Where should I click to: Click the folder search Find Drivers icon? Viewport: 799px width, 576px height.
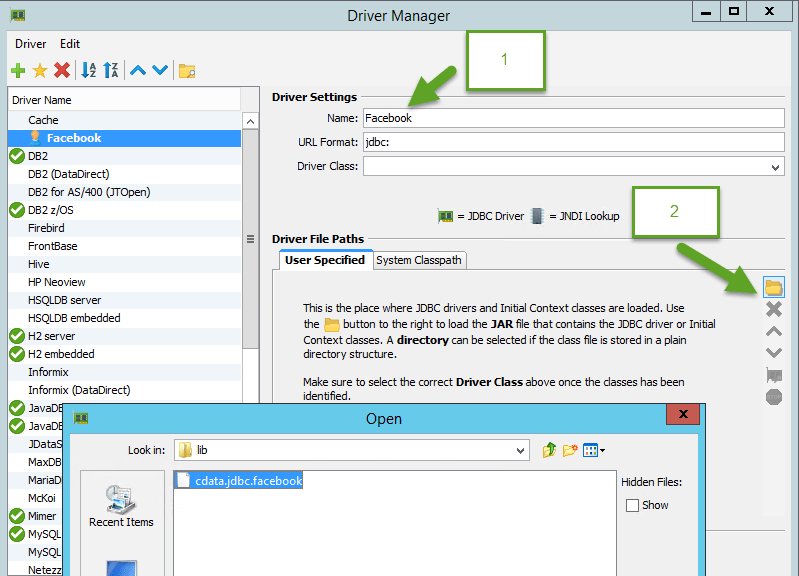187,71
